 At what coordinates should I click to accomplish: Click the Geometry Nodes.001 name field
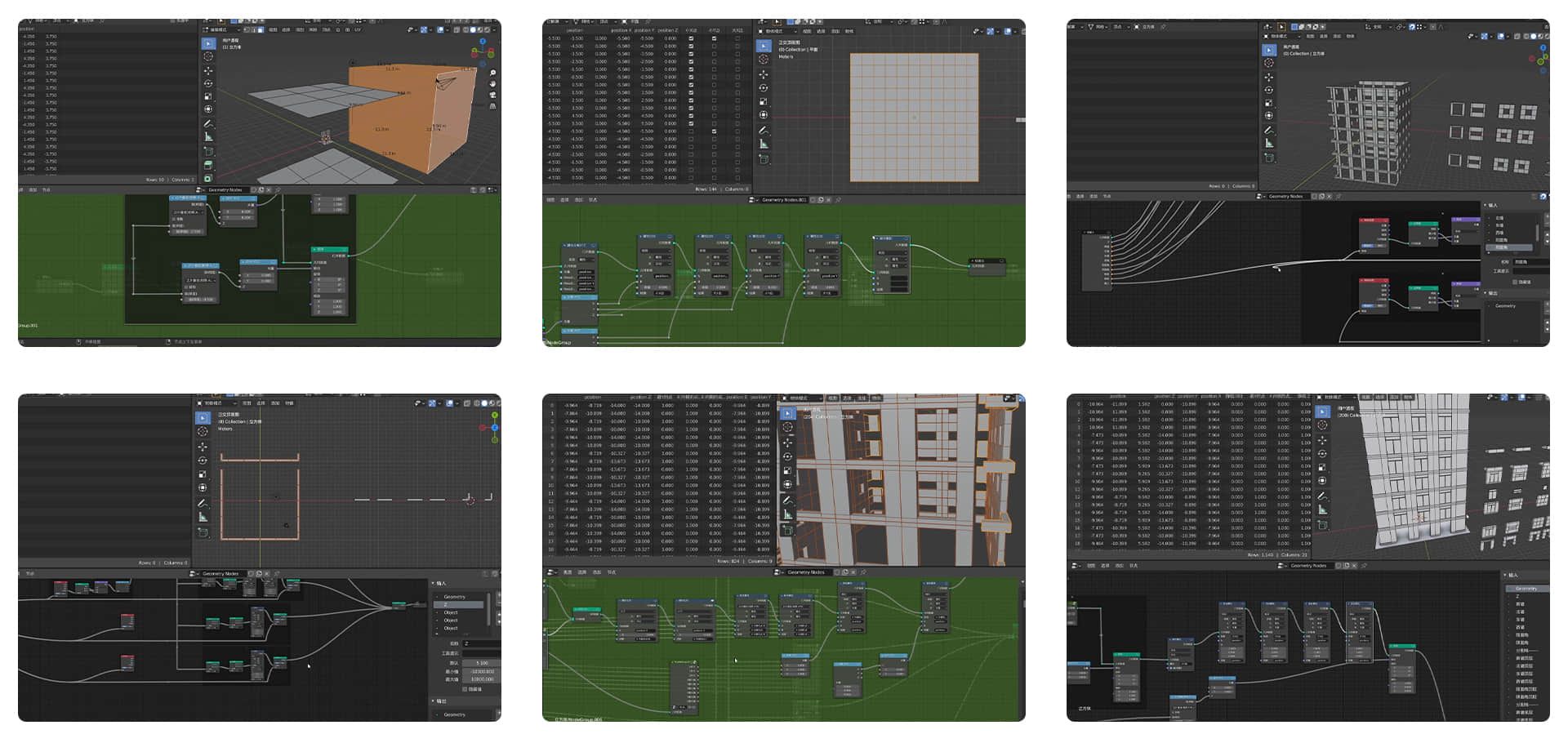pyautogui.click(x=784, y=199)
